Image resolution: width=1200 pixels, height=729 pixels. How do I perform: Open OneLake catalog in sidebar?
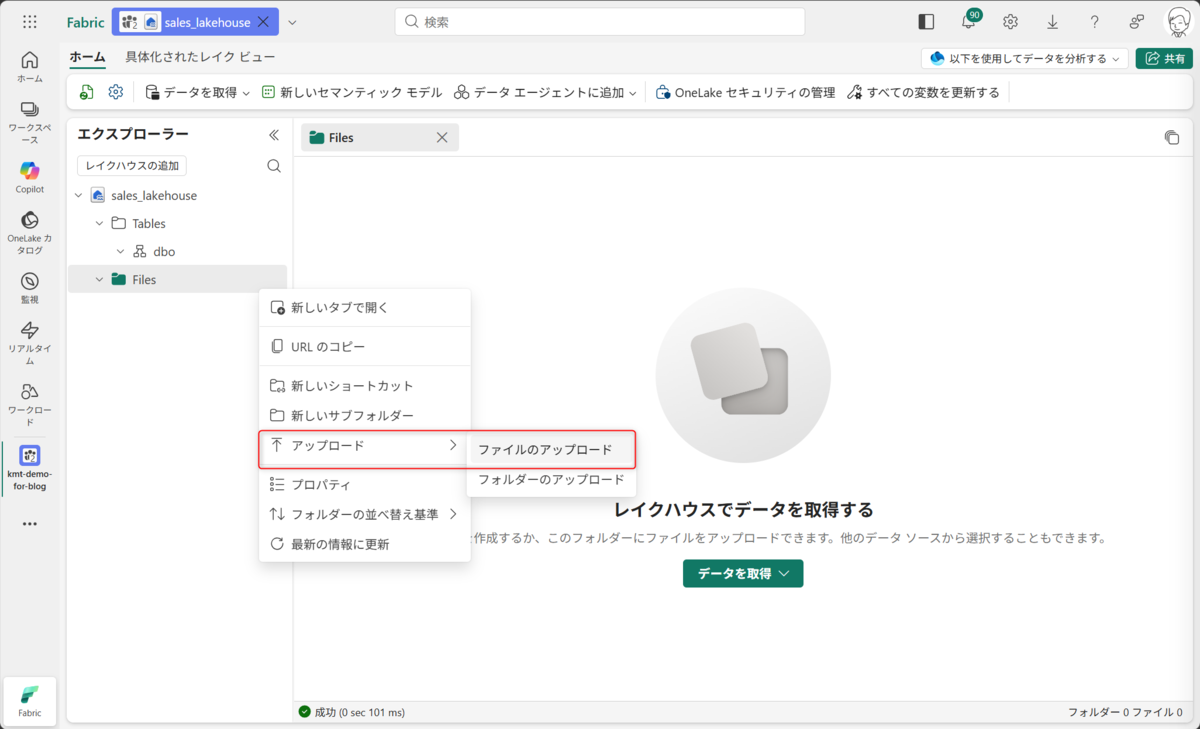pos(30,232)
